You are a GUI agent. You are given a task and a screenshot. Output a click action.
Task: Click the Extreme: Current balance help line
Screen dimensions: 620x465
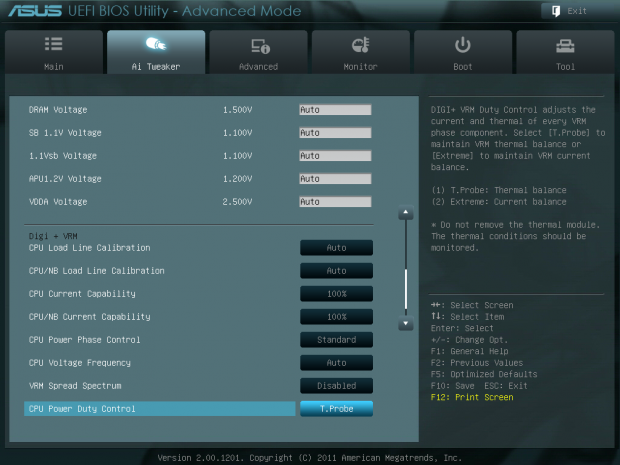click(499, 202)
